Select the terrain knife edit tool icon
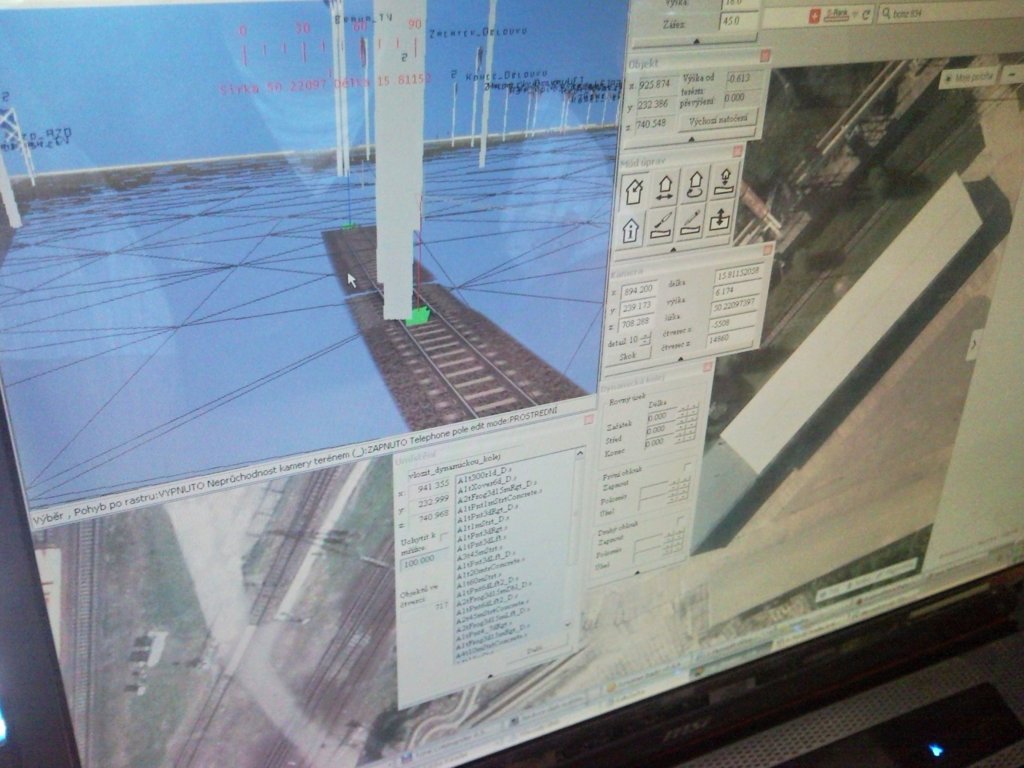This screenshot has width=1024, height=768. (660, 225)
